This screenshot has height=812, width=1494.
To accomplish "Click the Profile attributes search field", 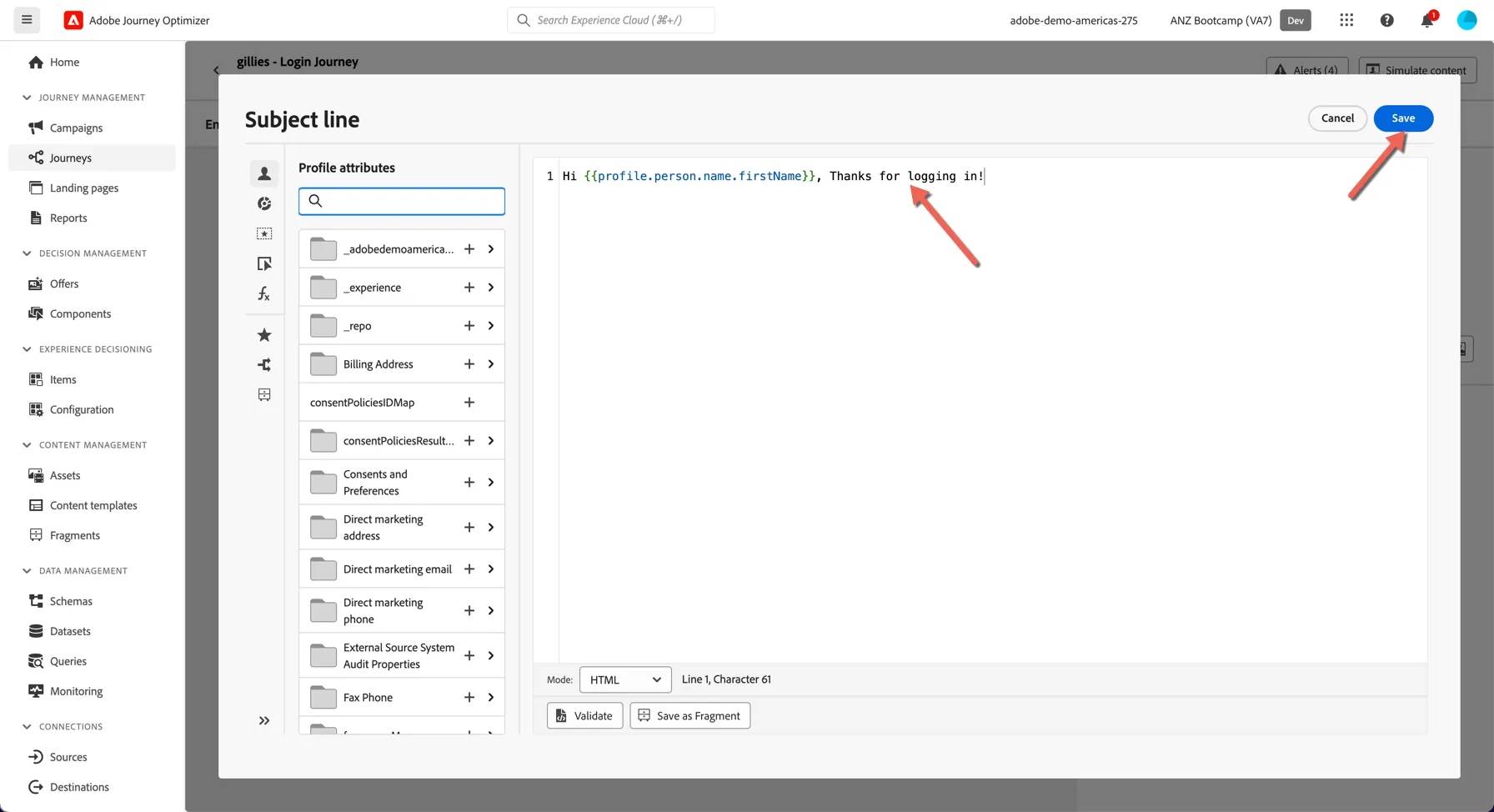I will pos(402,201).
